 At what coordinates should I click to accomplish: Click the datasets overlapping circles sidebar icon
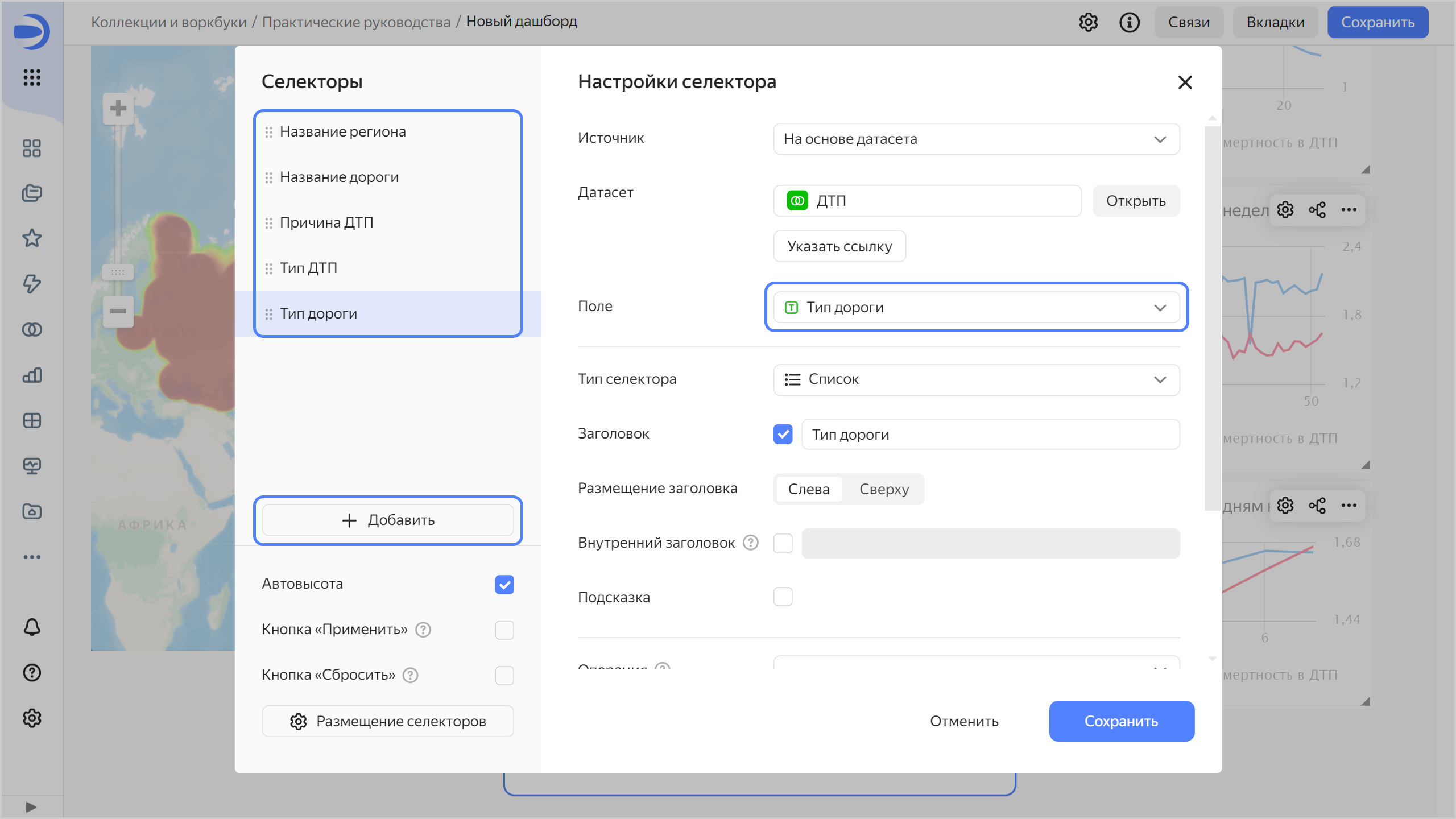pos(32,329)
